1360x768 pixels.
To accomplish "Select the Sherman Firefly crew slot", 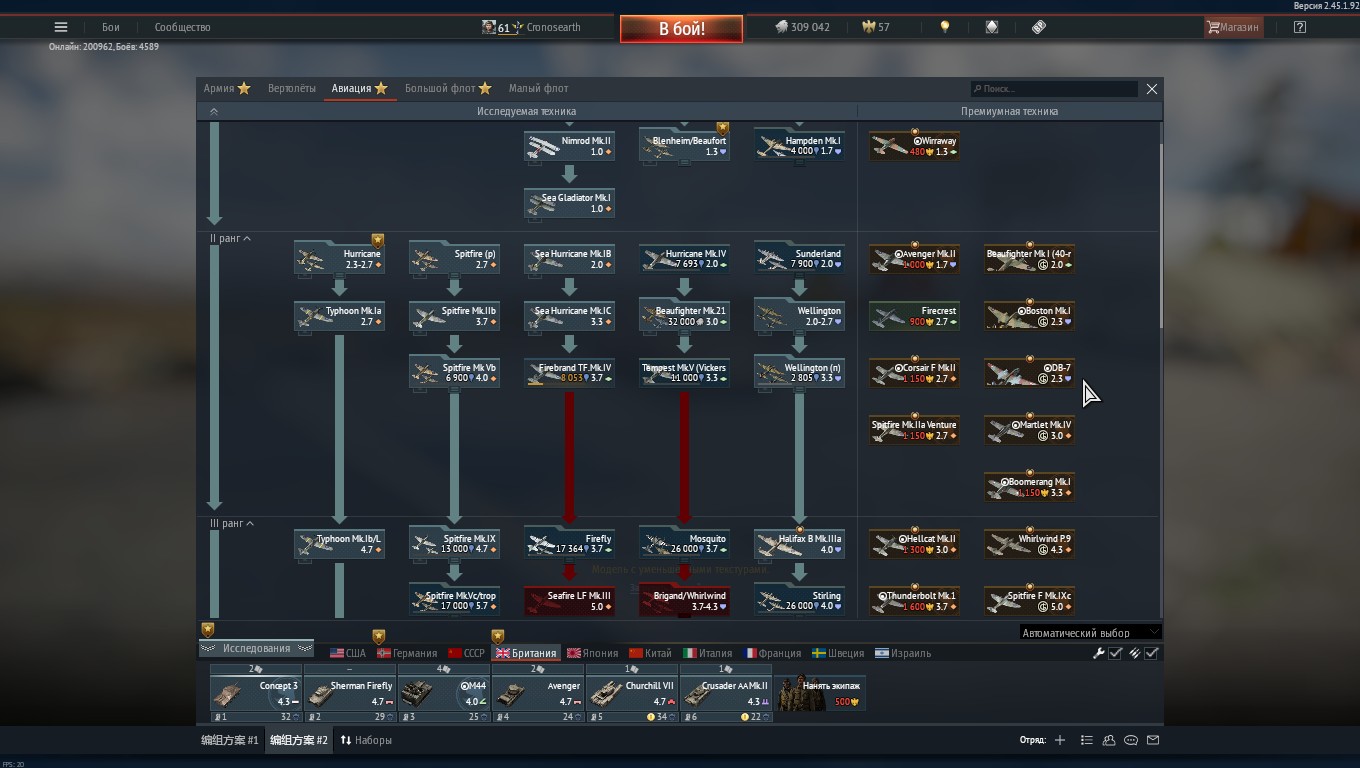I will point(350,693).
